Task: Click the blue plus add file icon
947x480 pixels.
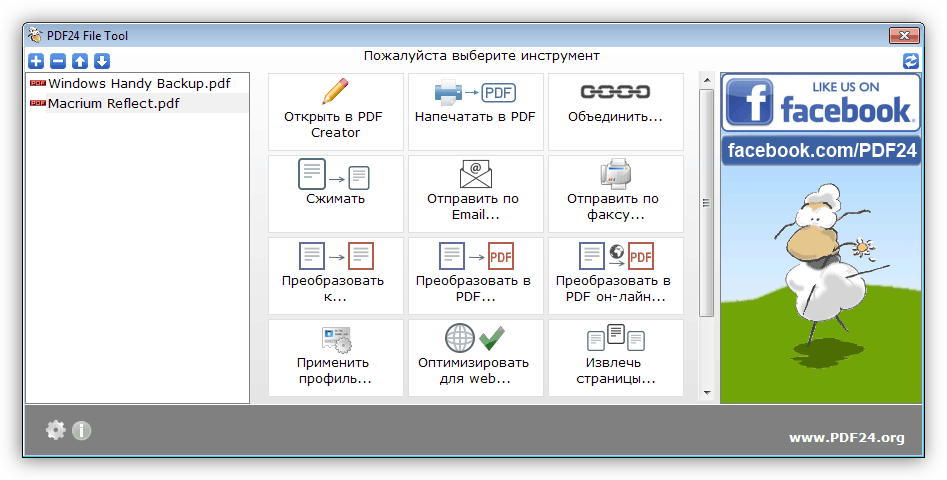Action: (x=36, y=61)
